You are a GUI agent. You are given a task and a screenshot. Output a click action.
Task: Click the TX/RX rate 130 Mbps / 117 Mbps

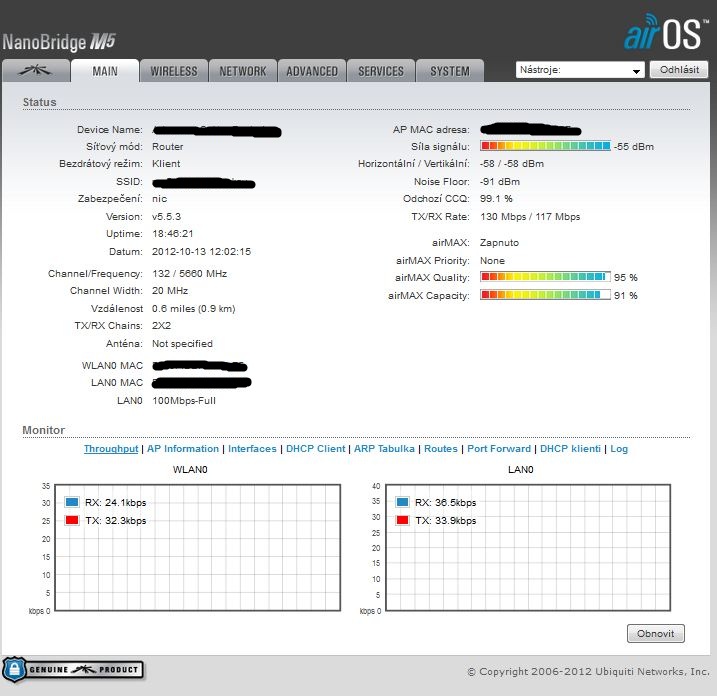point(530,217)
